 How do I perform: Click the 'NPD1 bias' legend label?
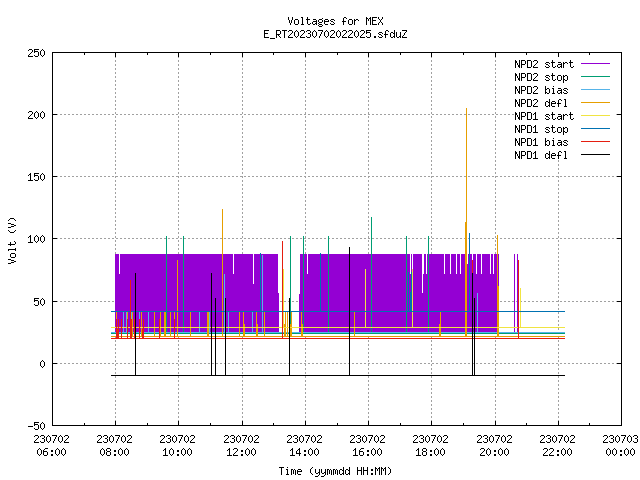click(x=541, y=142)
